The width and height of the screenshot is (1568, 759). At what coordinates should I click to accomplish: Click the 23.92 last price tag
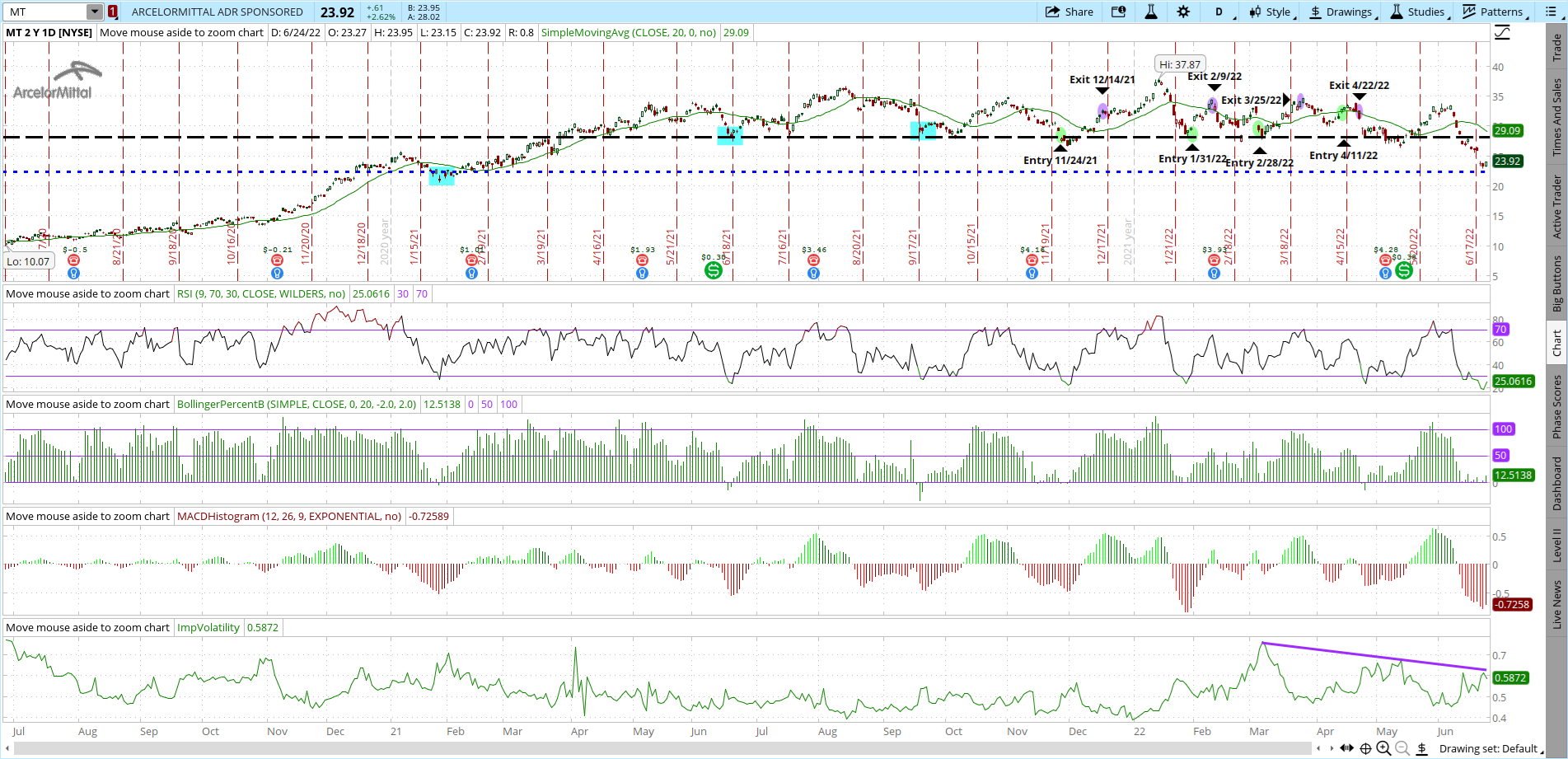(1507, 161)
